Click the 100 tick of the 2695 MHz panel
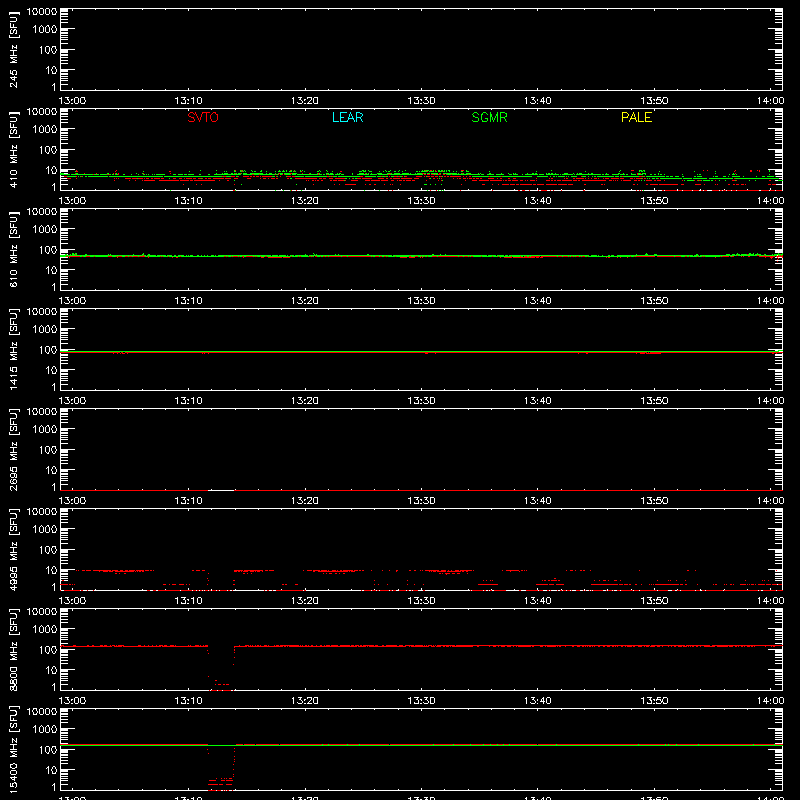 tap(47, 450)
